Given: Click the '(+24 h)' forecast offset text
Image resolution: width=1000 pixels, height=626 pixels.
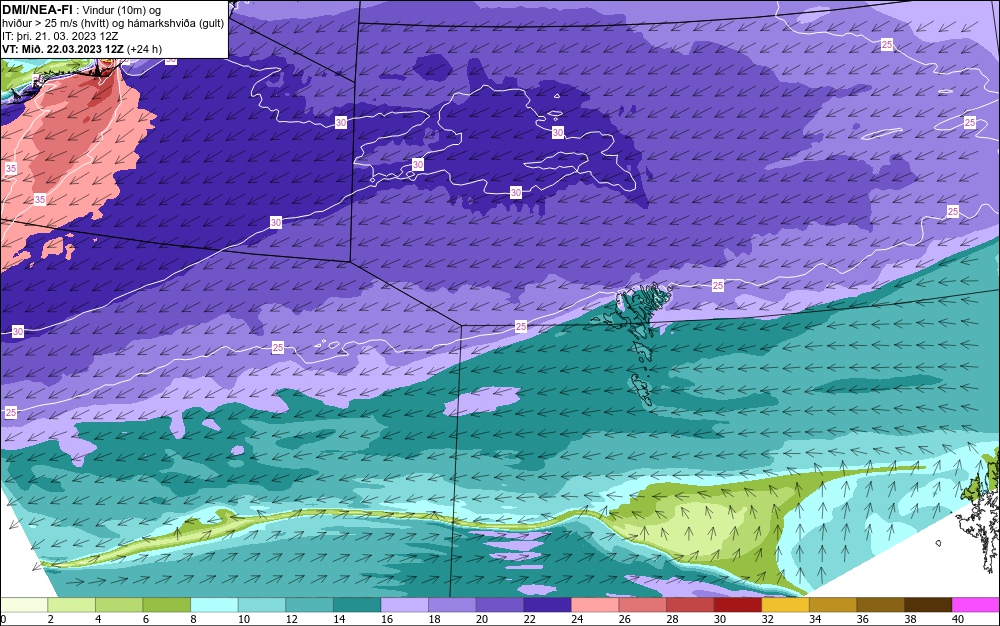Looking at the screenshot, I should [145, 49].
